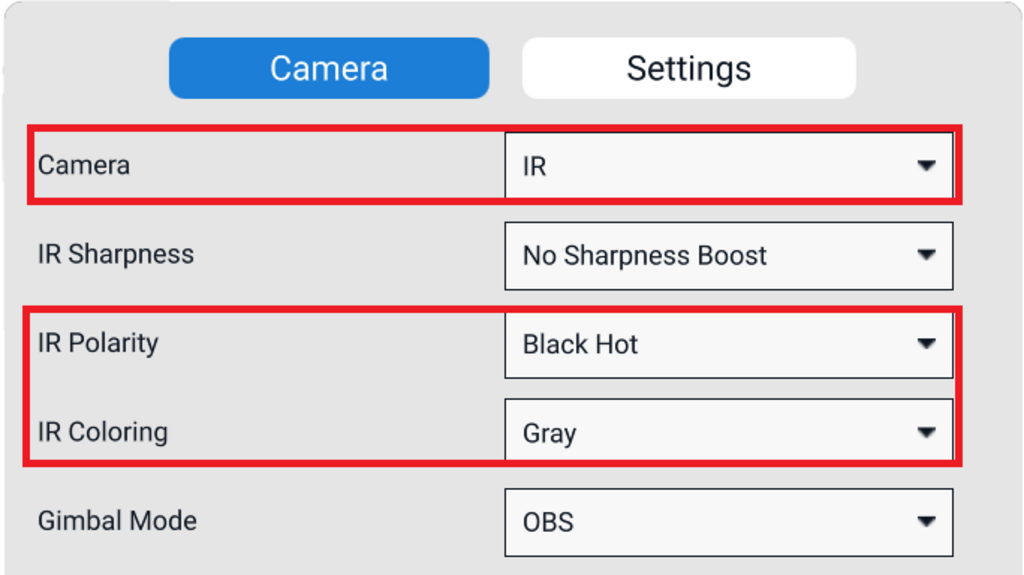Click the IR Sharpness dropdown arrow icon

[926, 255]
